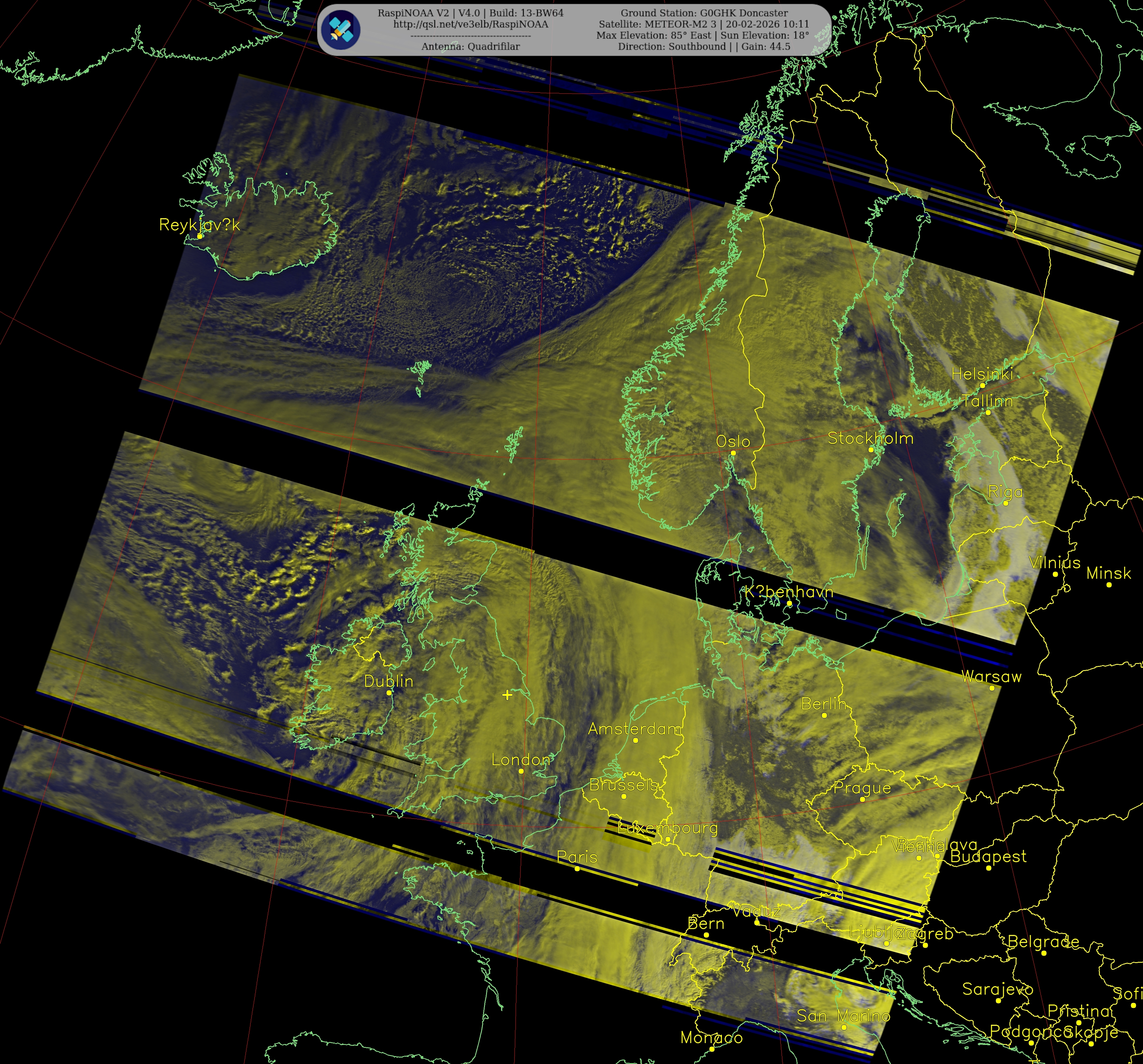Click the Oslo city marker dot
Screen dimensions: 1143x1064
pos(733,453)
